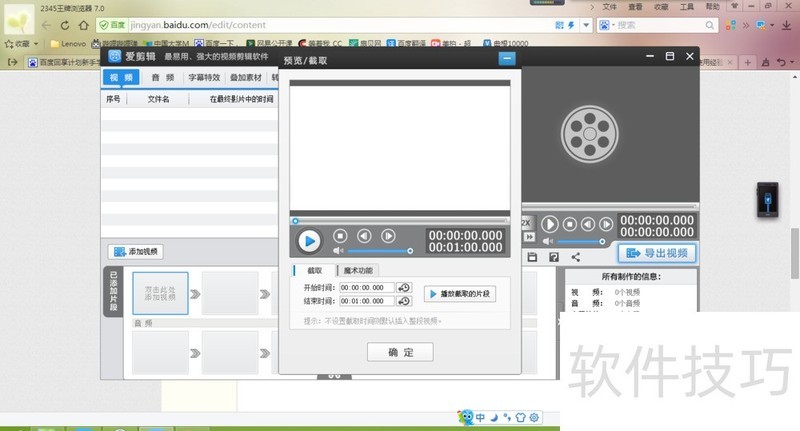Mute the speaker icon in preview dialog

tap(338, 251)
